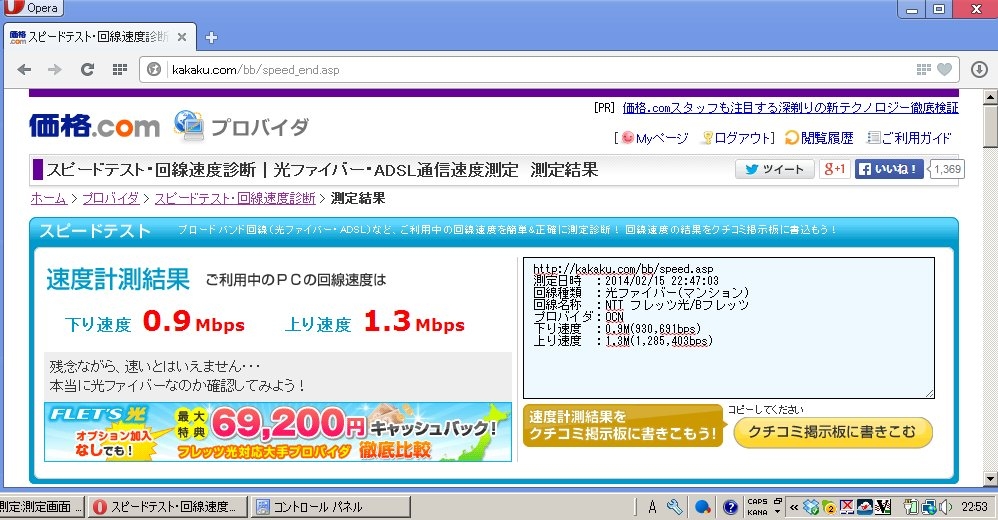This screenshot has height=520, width=998.
Task: Minimize the Opera window
Action: point(912,9)
